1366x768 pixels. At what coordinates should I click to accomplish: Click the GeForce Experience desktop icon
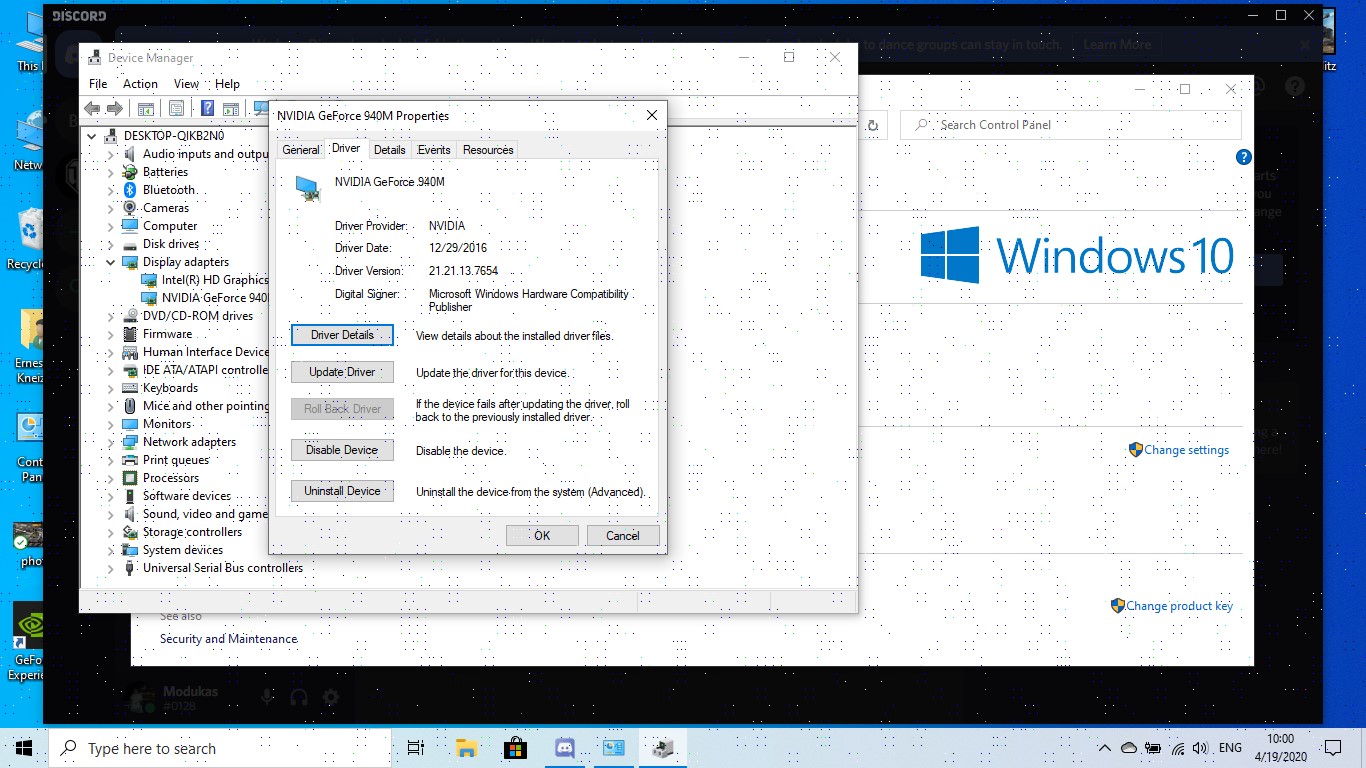pyautogui.click(x=28, y=642)
